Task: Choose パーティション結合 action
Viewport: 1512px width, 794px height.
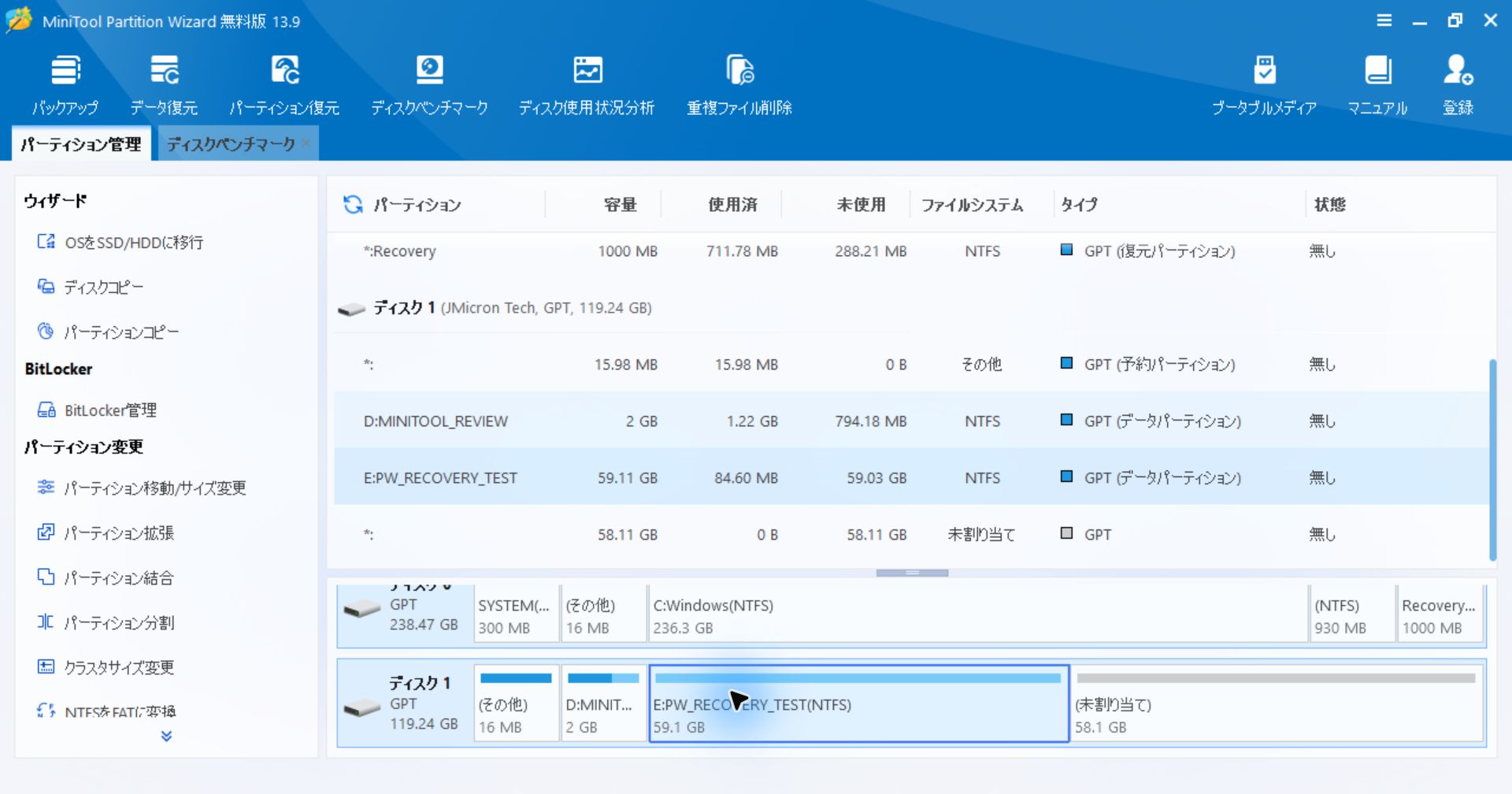Action: (x=106, y=577)
